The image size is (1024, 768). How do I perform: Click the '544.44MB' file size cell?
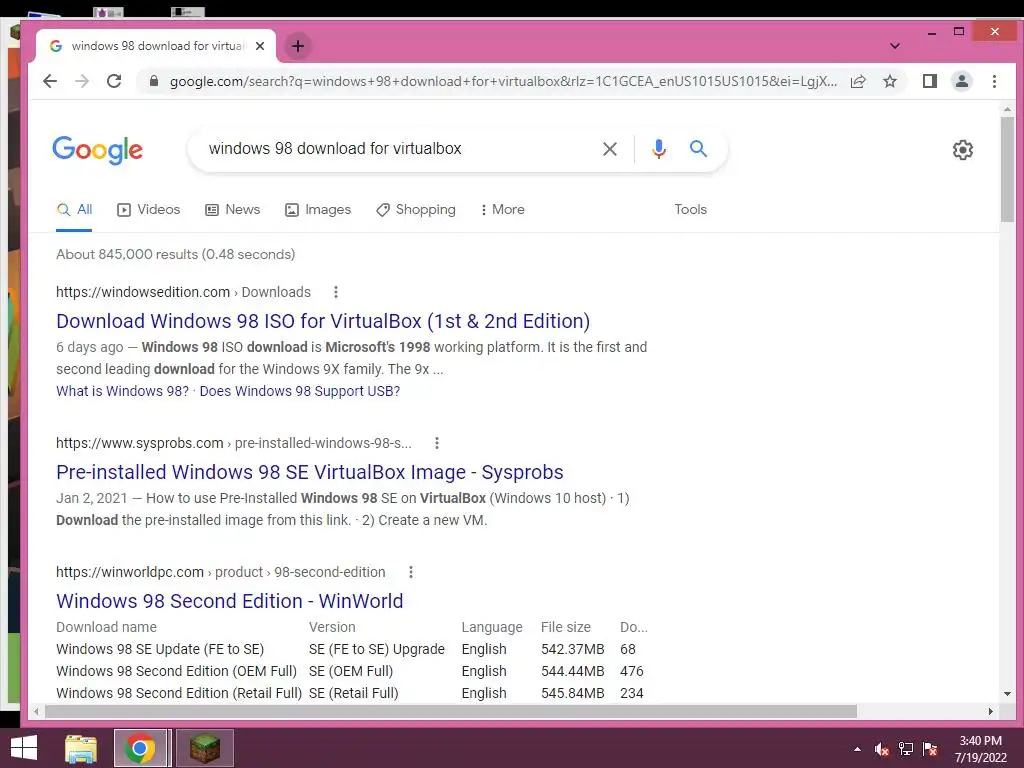pos(573,671)
